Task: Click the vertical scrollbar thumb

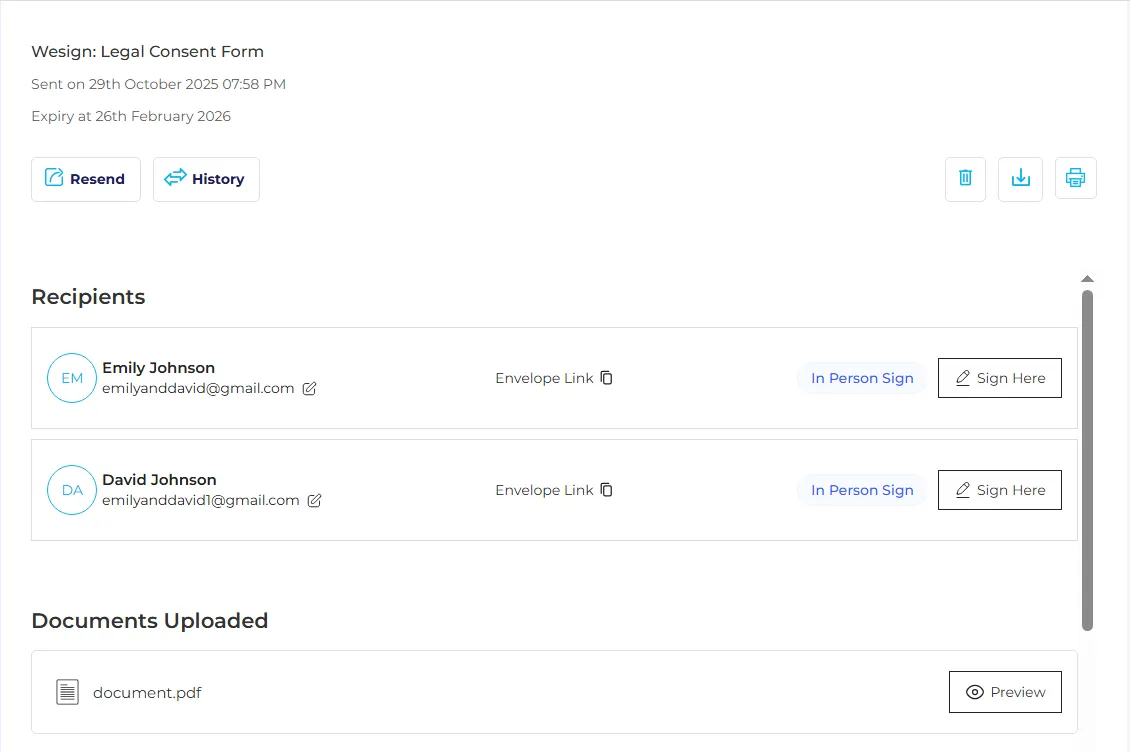Action: coord(1088,460)
